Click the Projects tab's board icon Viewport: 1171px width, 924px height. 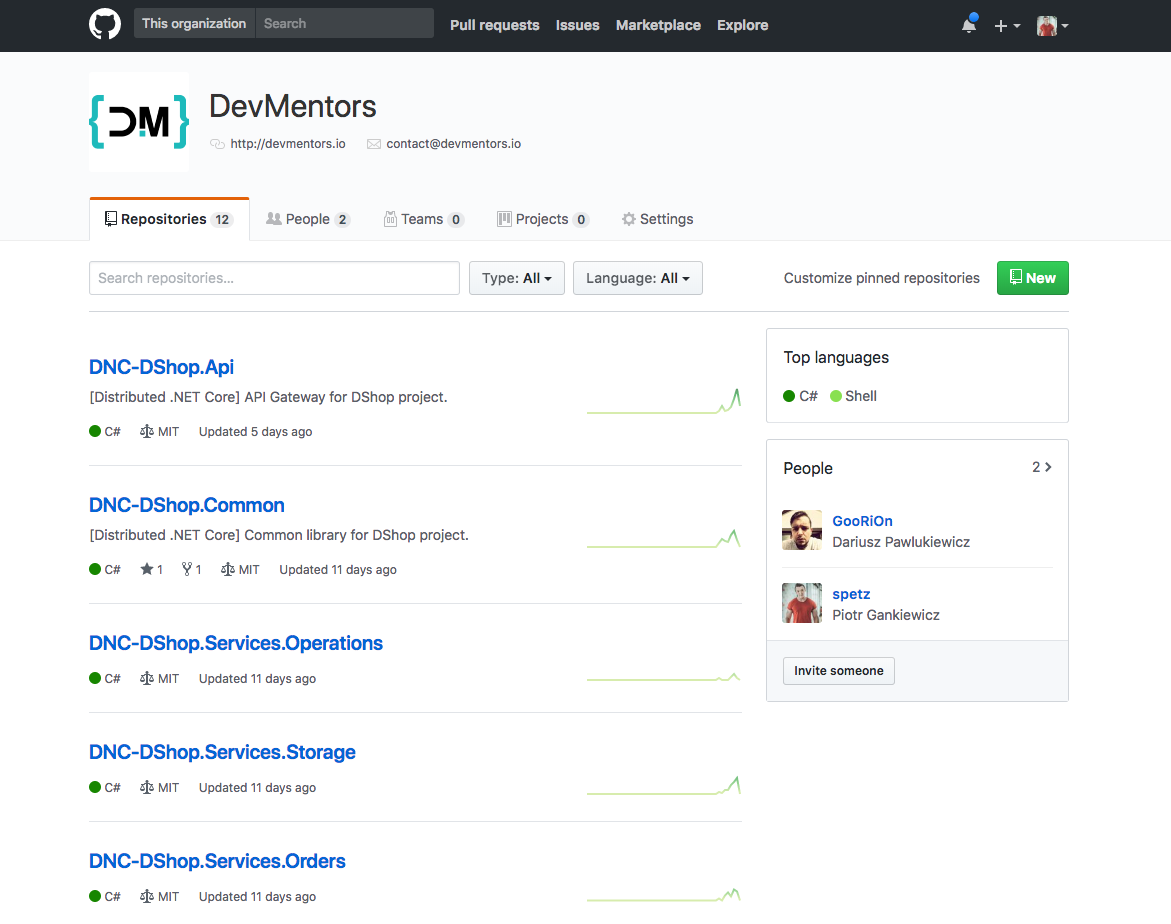pyautogui.click(x=504, y=219)
